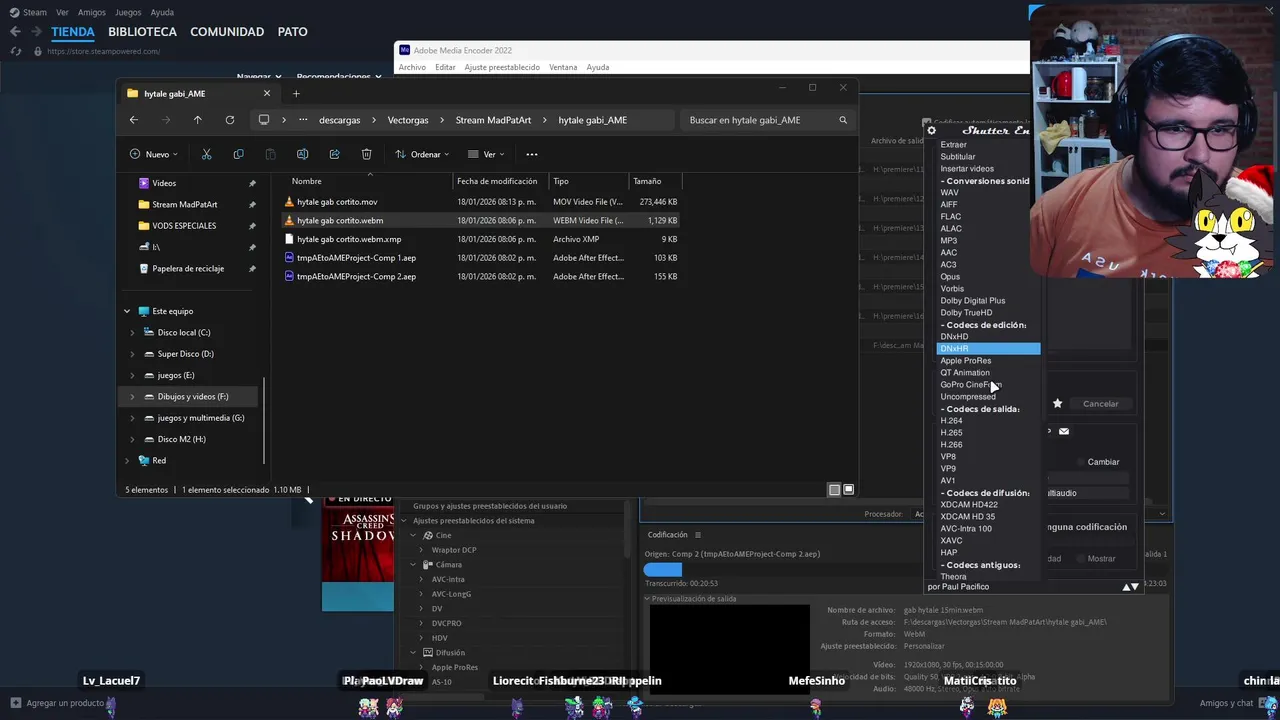Screen dimensions: 1280x720
Task: Click Stream MadPatArt in the breadcrumb
Action: [x=491, y=120]
